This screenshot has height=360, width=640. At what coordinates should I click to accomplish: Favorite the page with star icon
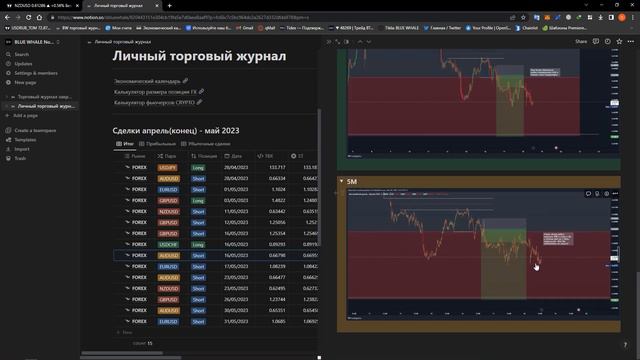coord(619,42)
